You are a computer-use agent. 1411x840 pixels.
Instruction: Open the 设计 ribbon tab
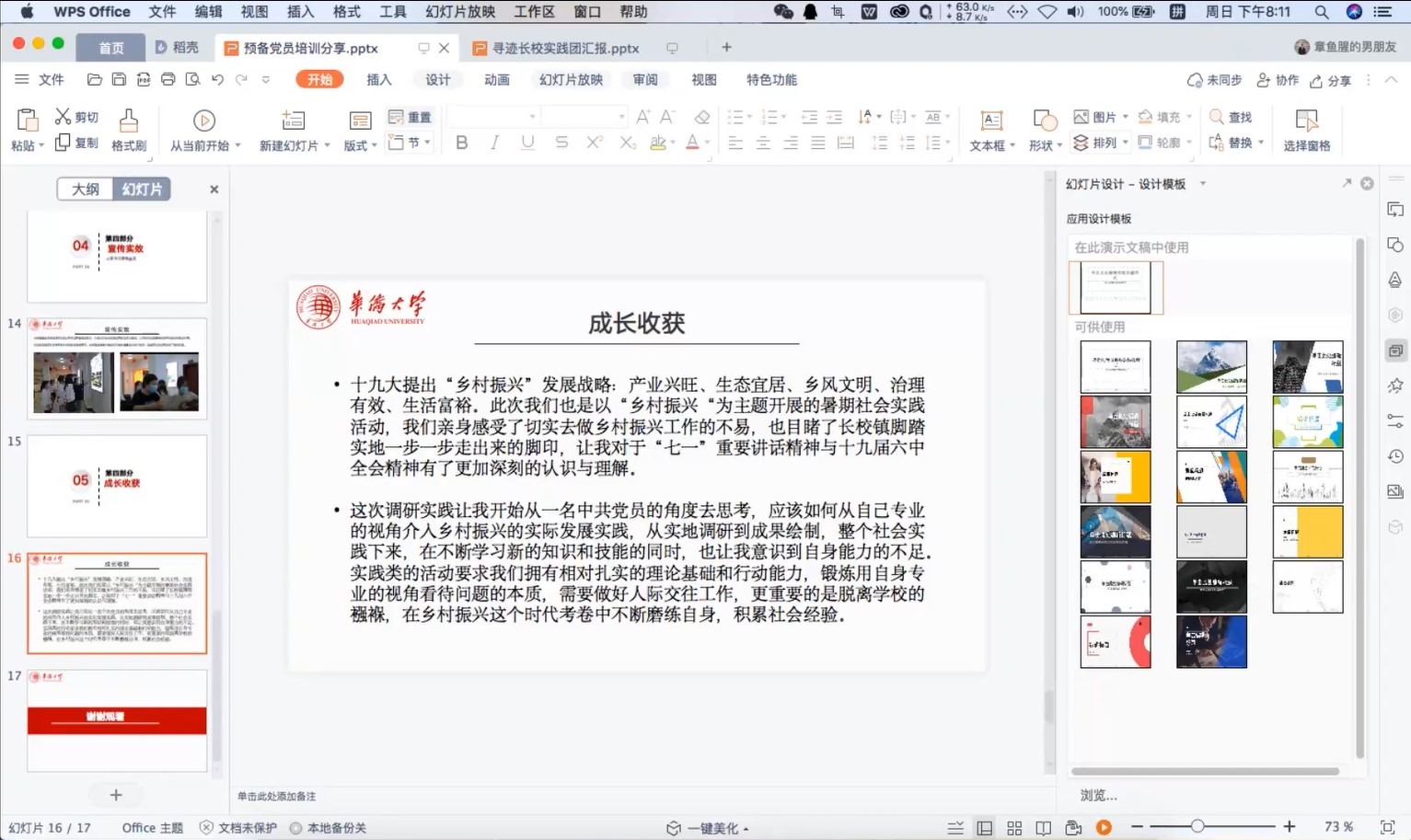click(x=438, y=80)
